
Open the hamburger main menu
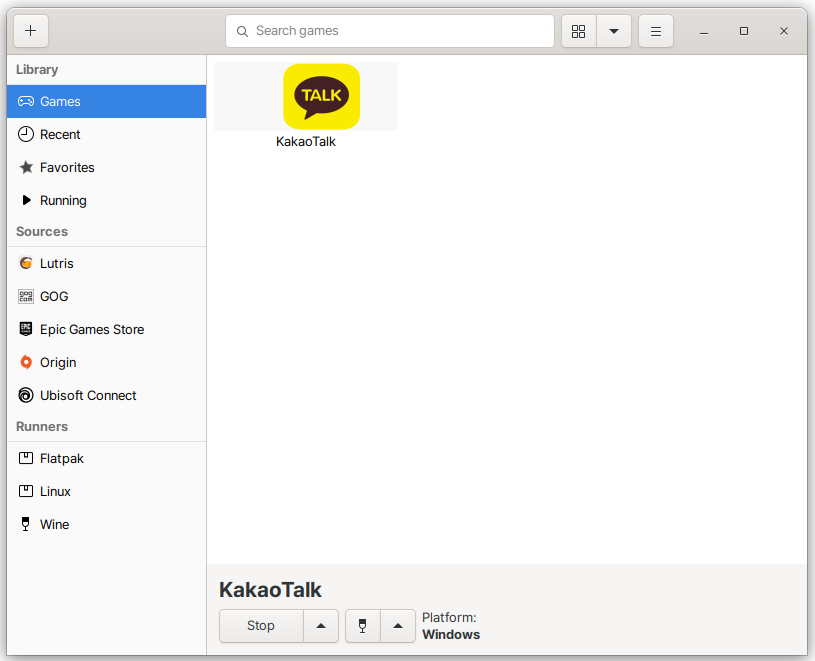(x=656, y=31)
